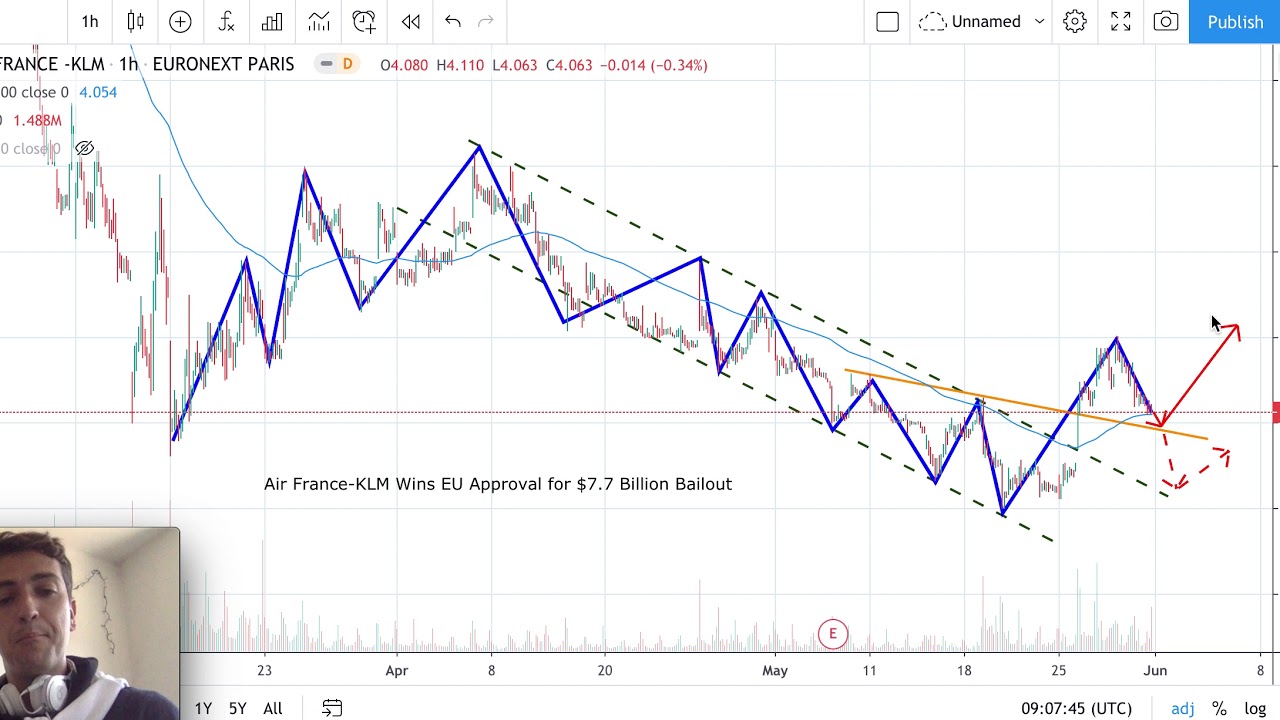
Task: Open the chart layout selector square icon
Action: [x=887, y=21]
